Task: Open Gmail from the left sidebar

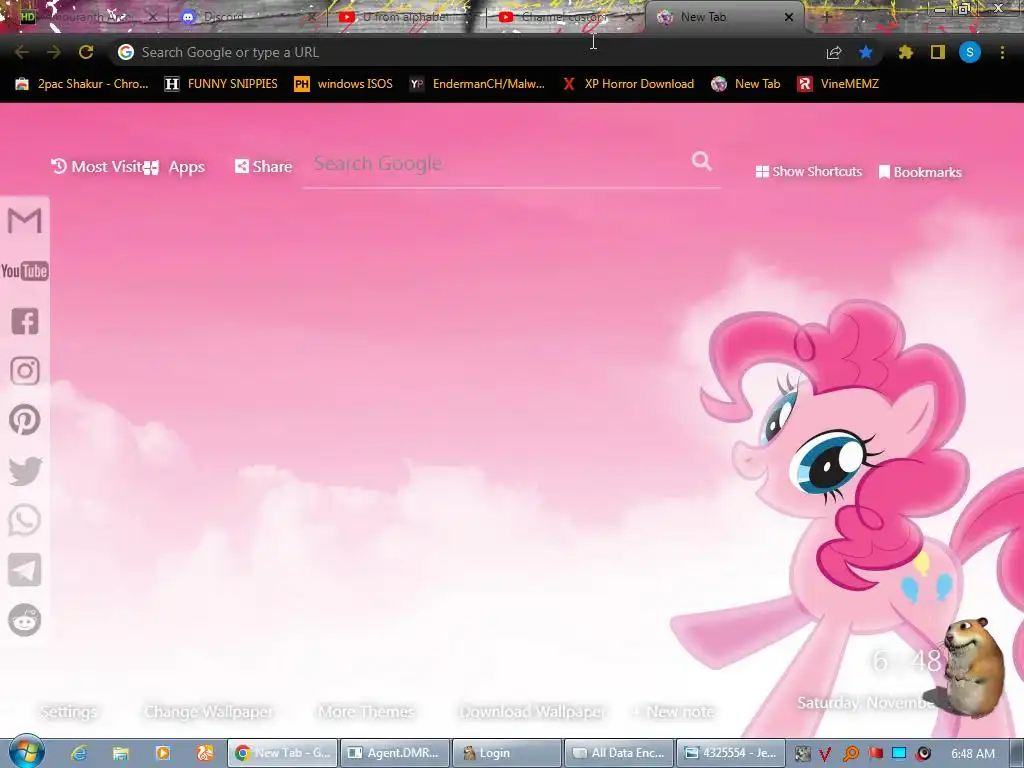Action: tap(25, 221)
